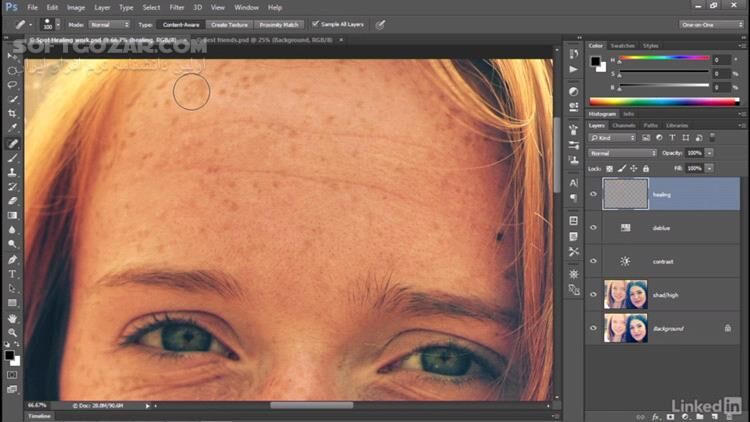Open the layer blend mode dropdown
The width and height of the screenshot is (750, 422).
tap(622, 153)
